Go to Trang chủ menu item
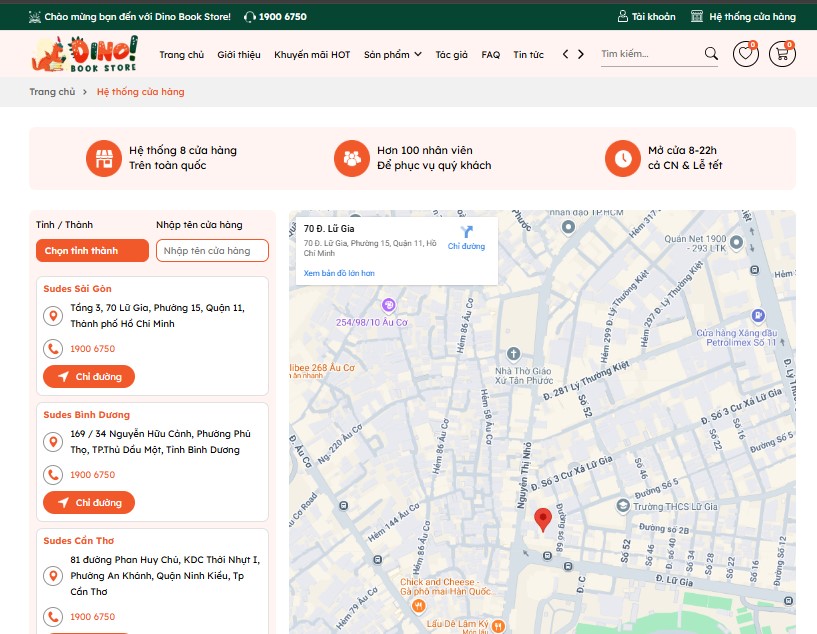The image size is (817, 634). [x=181, y=55]
